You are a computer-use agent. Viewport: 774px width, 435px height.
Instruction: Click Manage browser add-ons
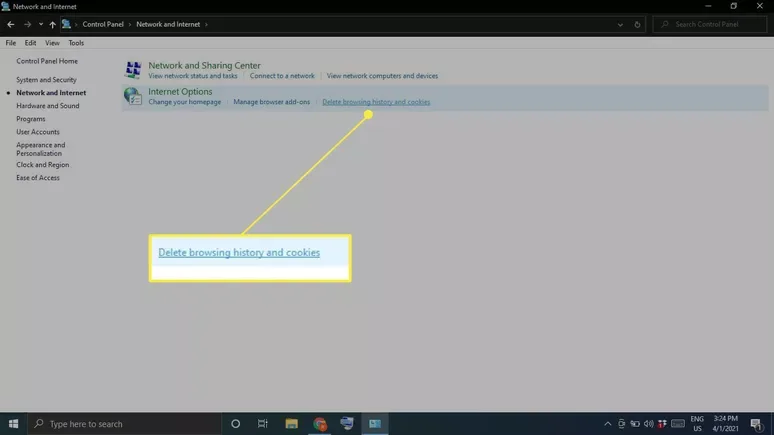[x=271, y=102]
